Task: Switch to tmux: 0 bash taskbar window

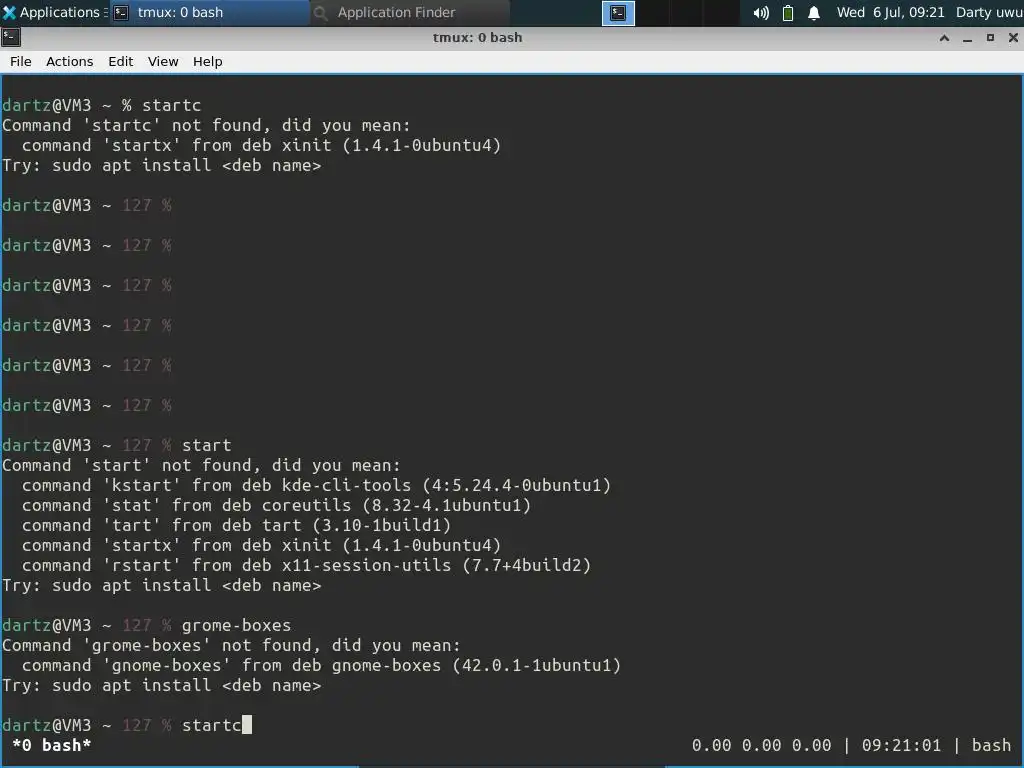Action: point(208,12)
